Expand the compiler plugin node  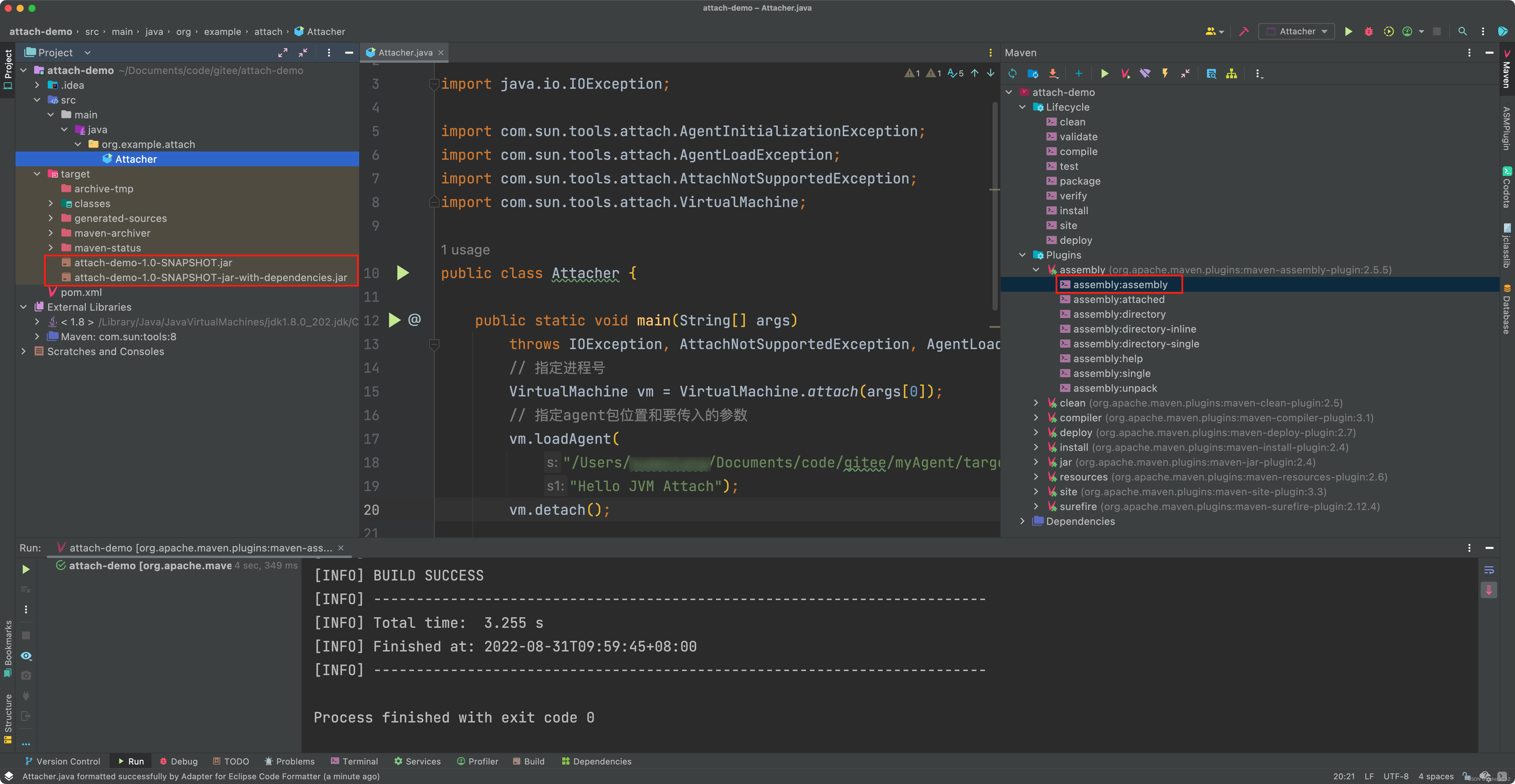tap(1036, 417)
